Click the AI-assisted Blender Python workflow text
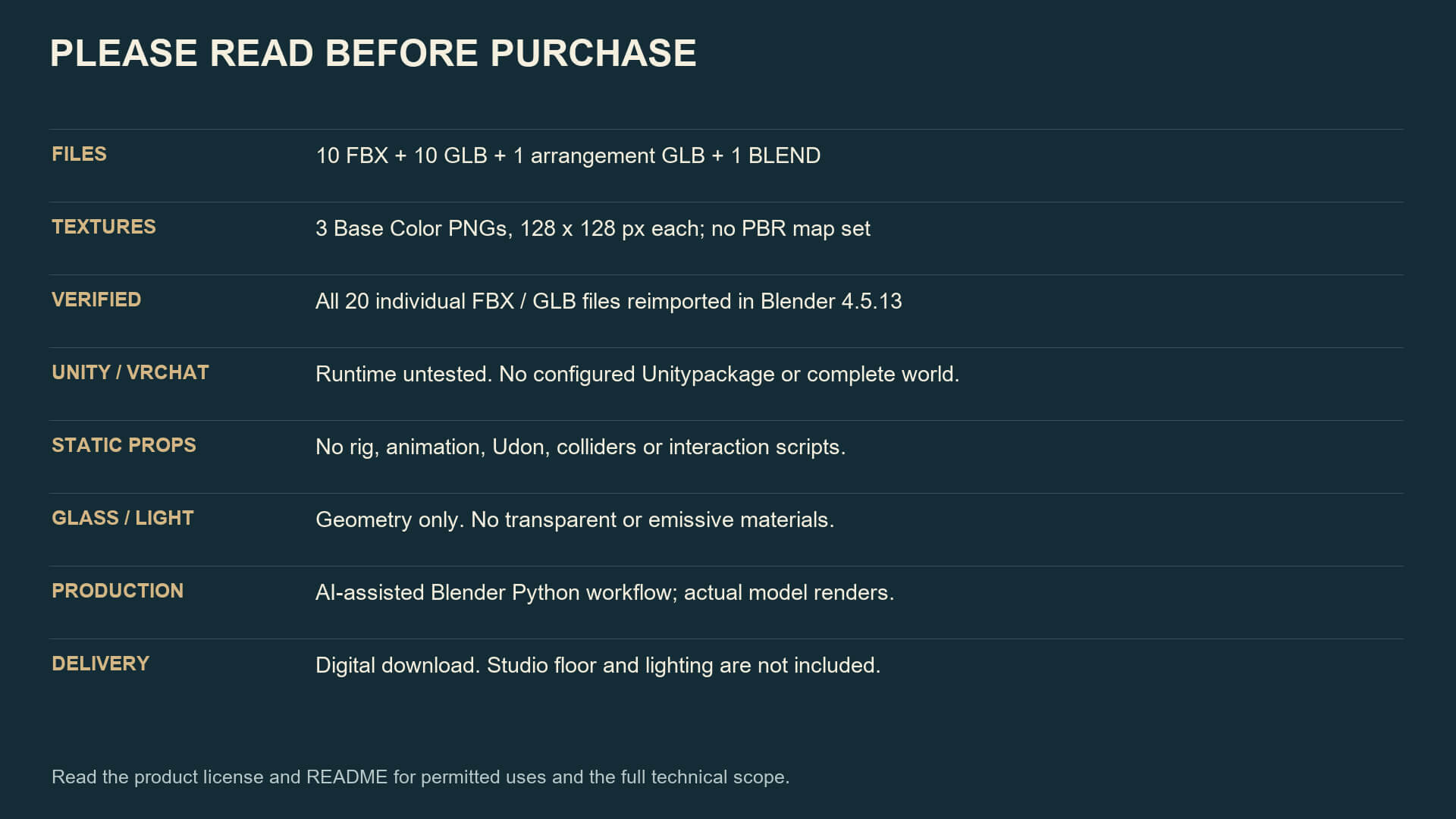1456x819 pixels. pyautogui.click(x=605, y=592)
